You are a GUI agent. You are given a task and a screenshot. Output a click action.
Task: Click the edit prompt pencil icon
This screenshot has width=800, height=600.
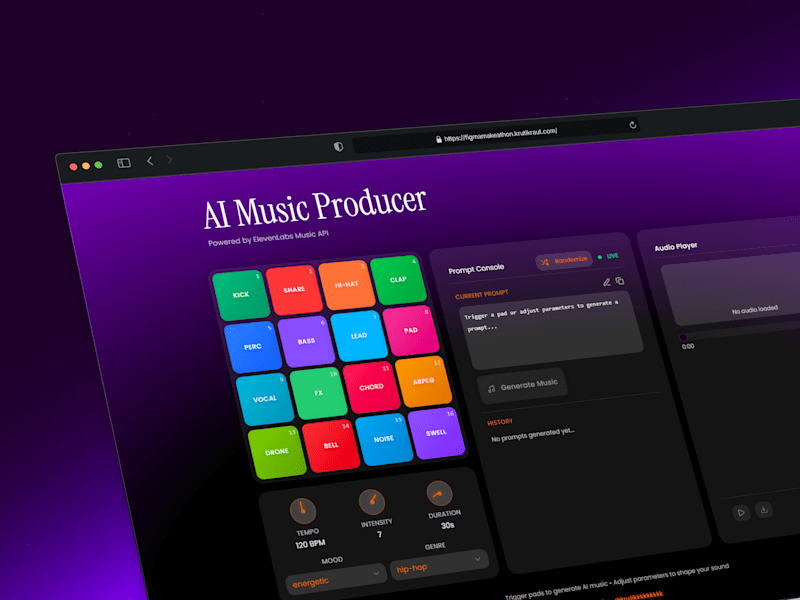coord(607,282)
